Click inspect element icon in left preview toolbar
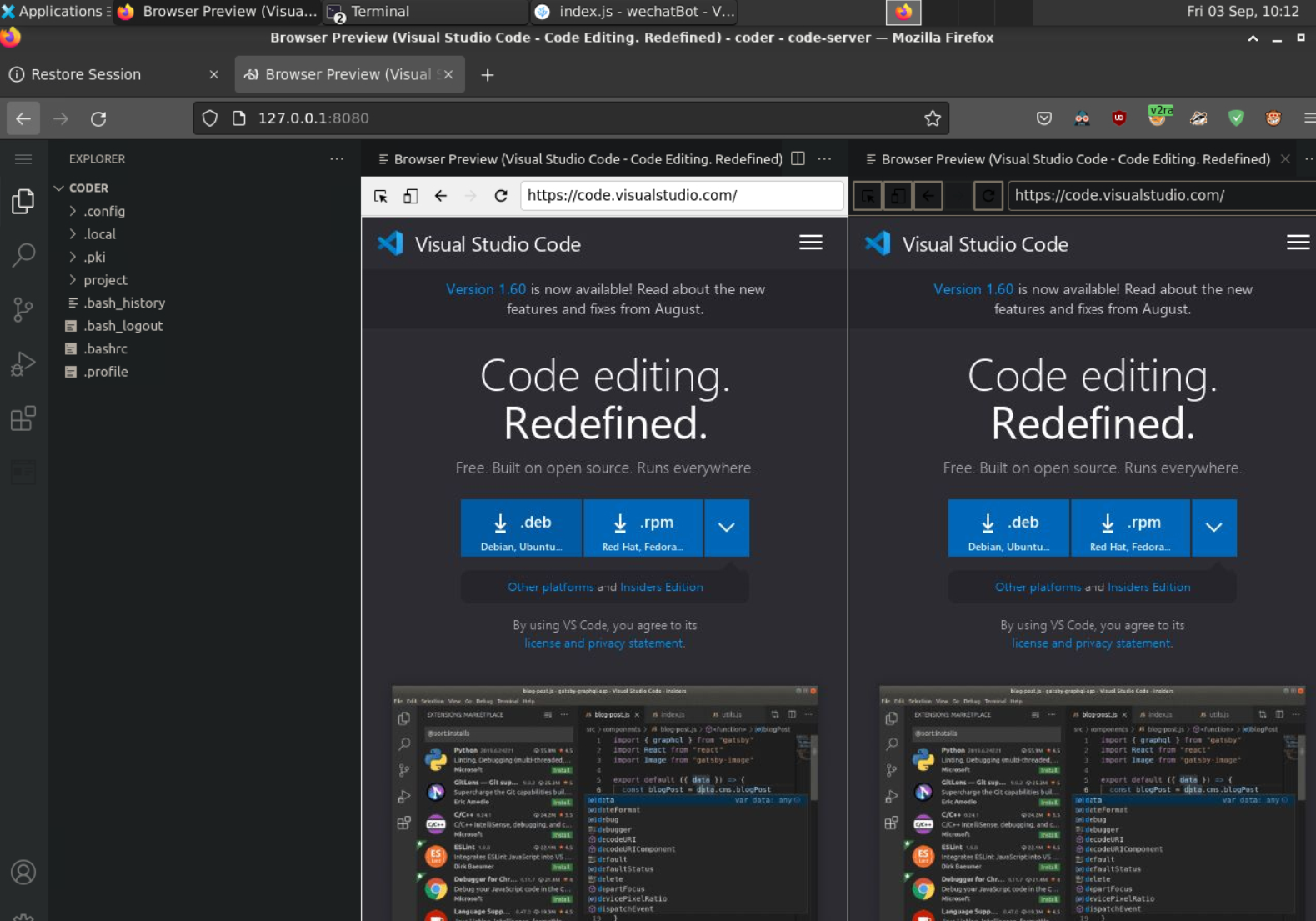The image size is (1316, 921). point(381,196)
